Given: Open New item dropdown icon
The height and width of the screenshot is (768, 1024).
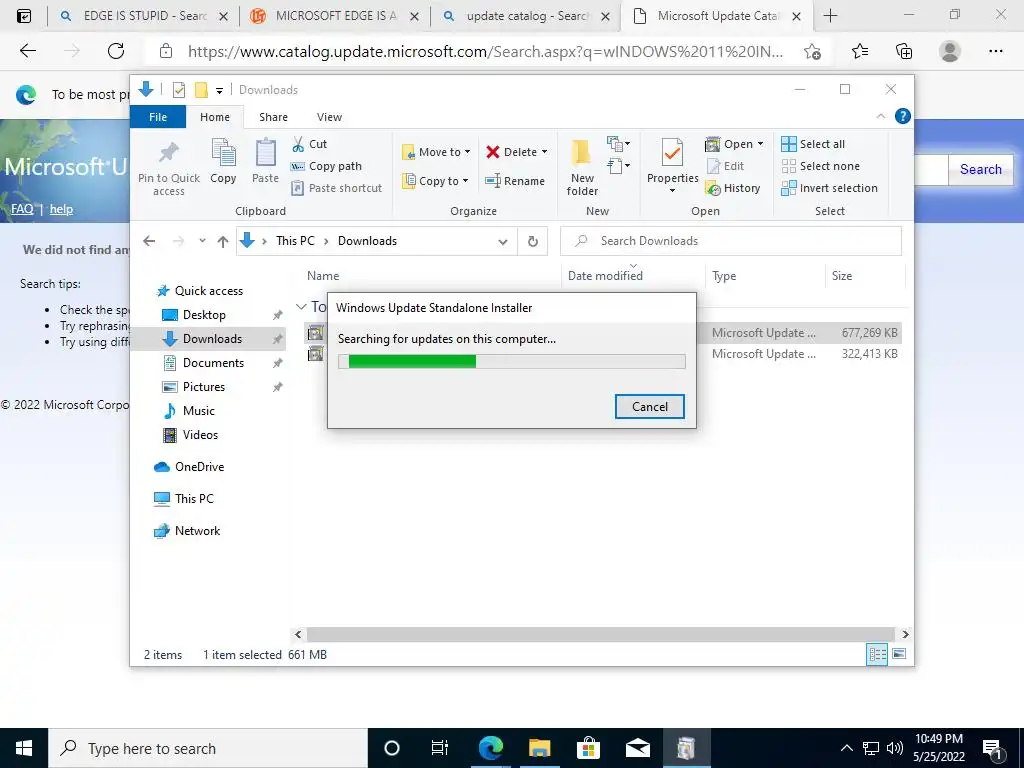Looking at the screenshot, I should coord(618,143).
